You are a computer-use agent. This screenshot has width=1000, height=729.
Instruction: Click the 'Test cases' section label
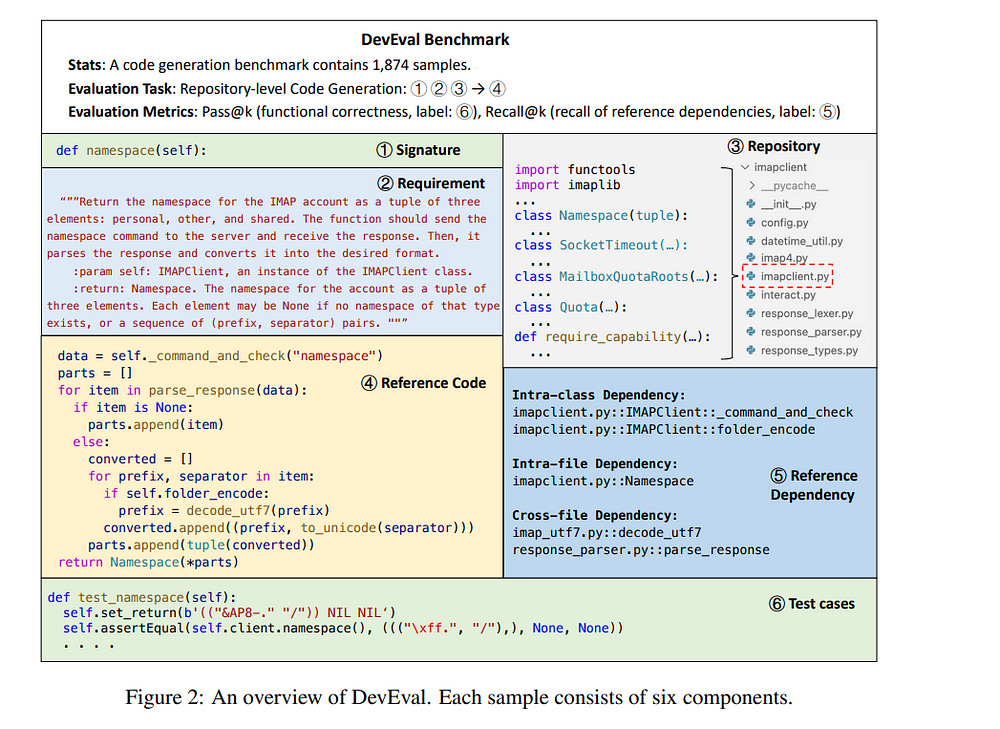click(812, 604)
